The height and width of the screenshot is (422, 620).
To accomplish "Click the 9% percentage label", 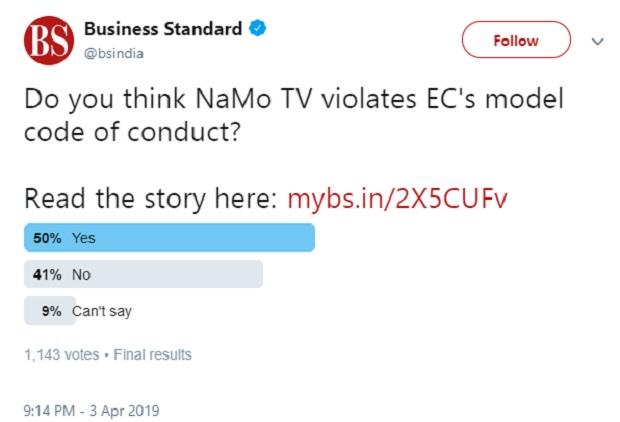I will pos(52,311).
